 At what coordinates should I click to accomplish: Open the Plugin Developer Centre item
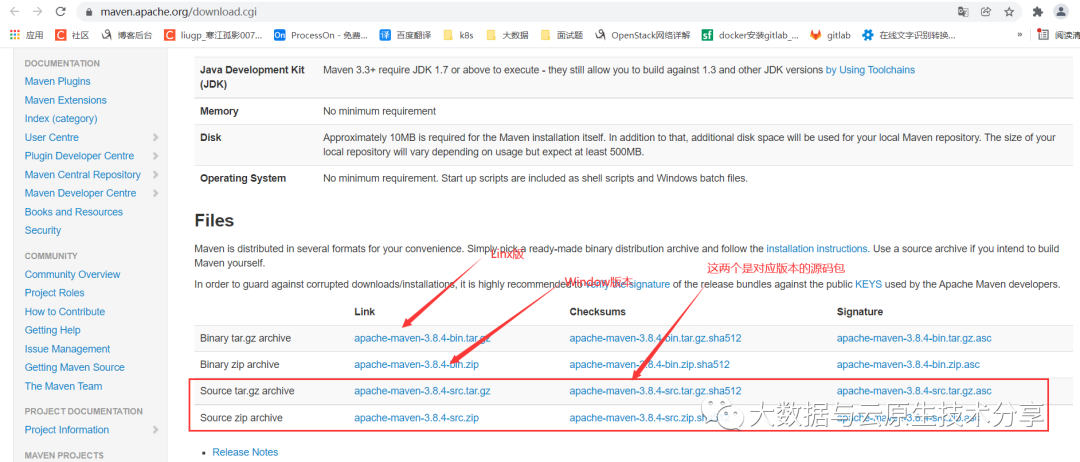tap(79, 156)
